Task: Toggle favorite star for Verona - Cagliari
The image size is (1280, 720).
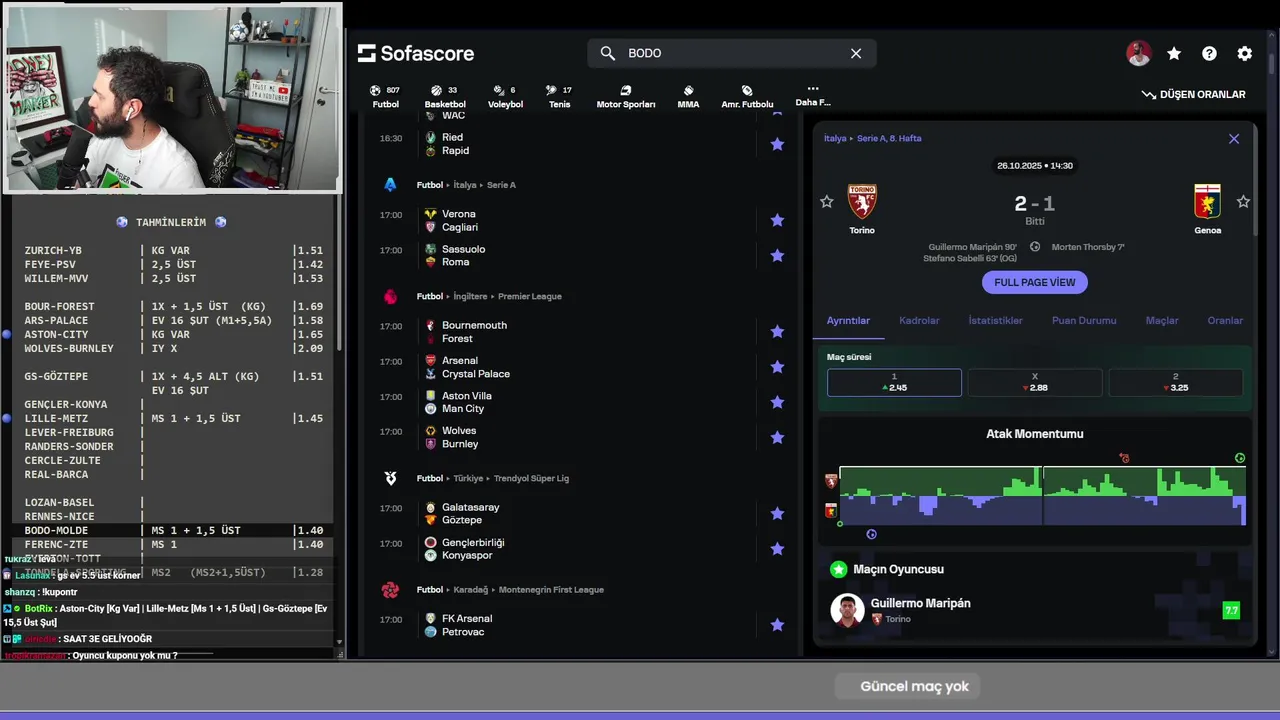Action: tap(777, 220)
